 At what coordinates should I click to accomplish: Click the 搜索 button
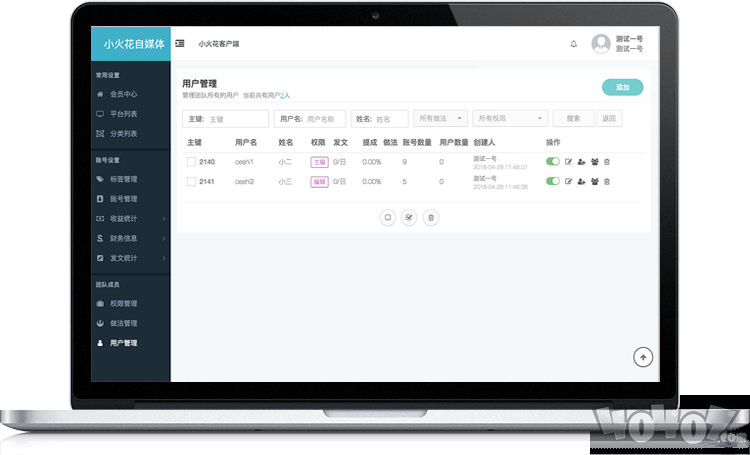point(573,118)
